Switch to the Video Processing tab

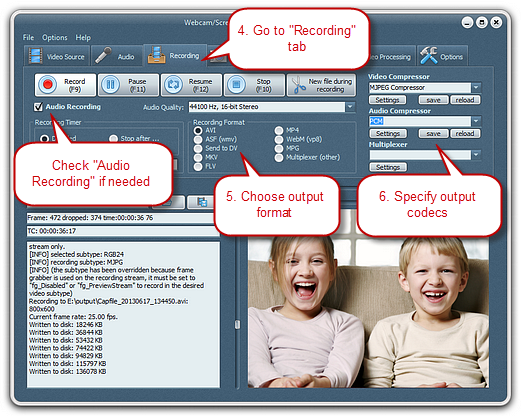click(x=392, y=57)
